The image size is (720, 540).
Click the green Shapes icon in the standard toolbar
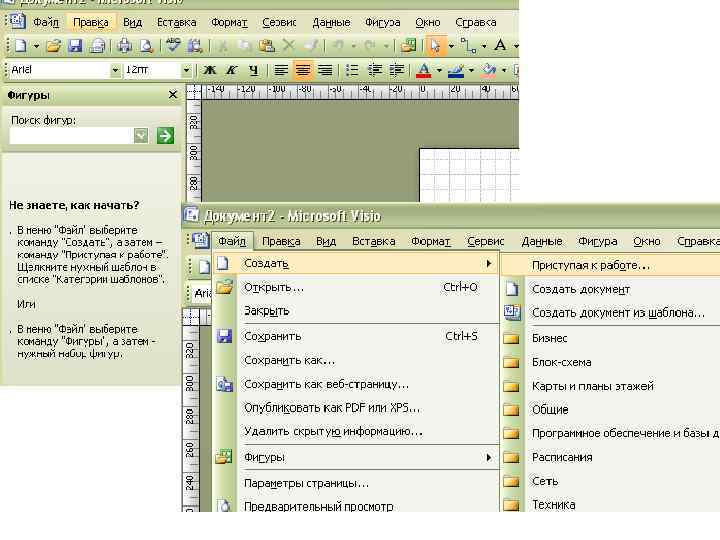(408, 45)
